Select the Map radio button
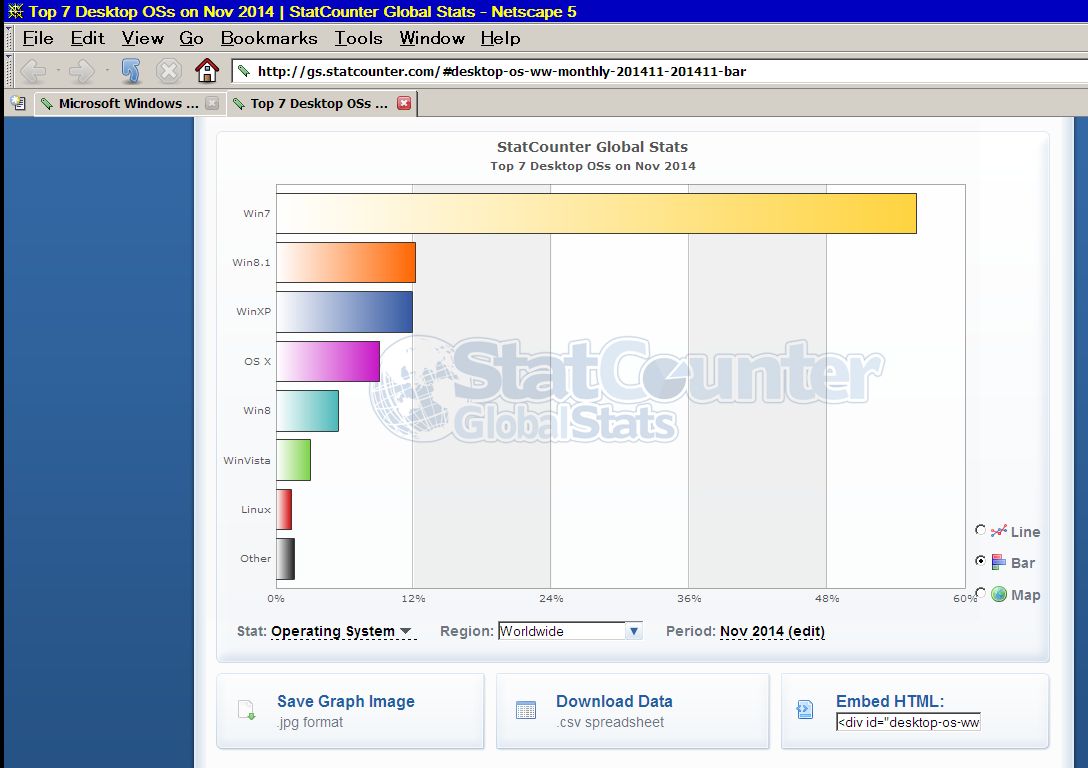1088x768 pixels. (x=980, y=592)
